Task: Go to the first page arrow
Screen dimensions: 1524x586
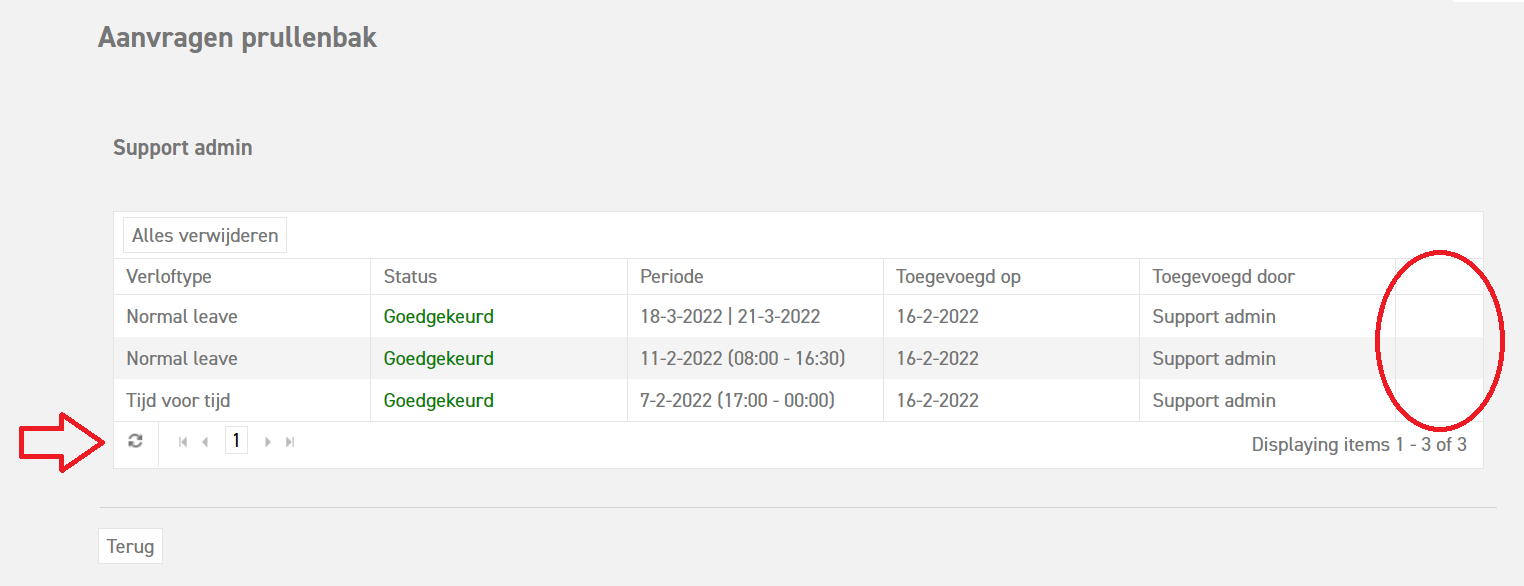Action: 183,442
